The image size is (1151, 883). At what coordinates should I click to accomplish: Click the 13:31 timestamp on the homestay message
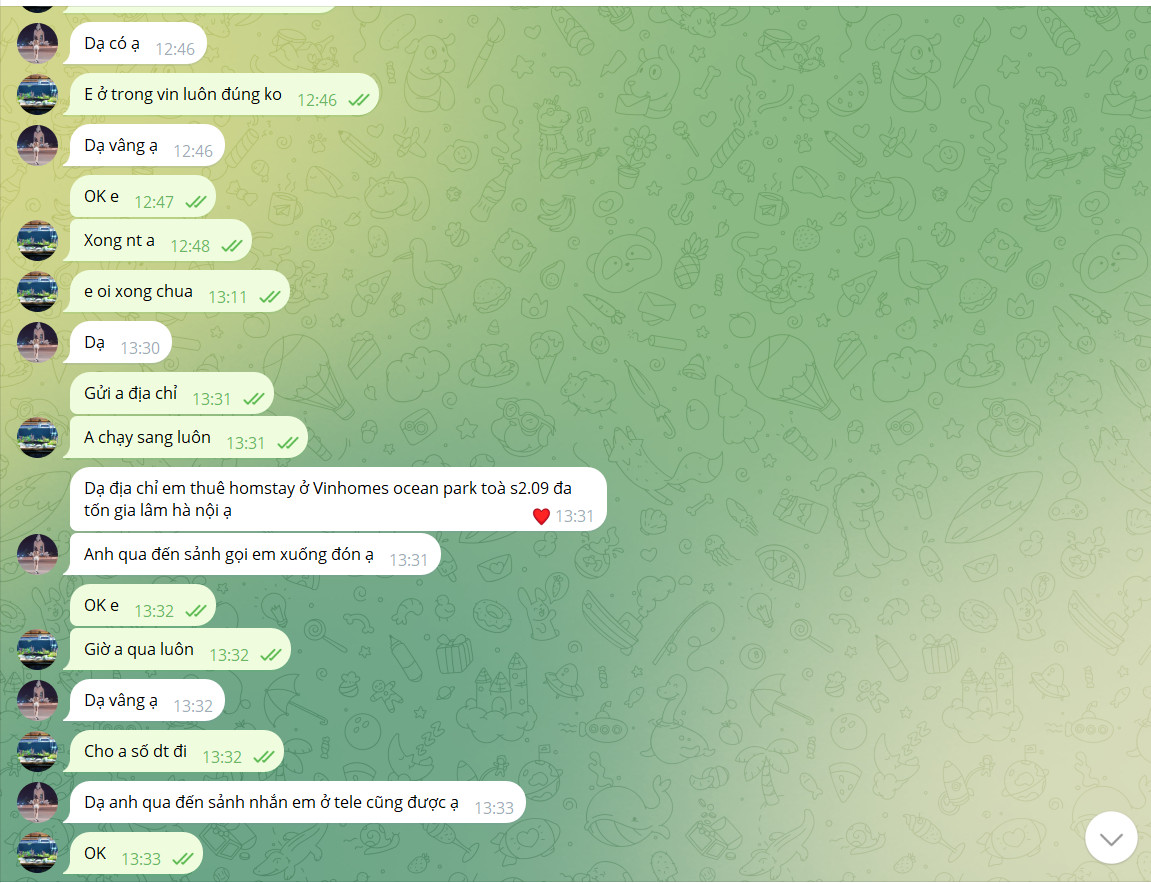click(x=574, y=516)
